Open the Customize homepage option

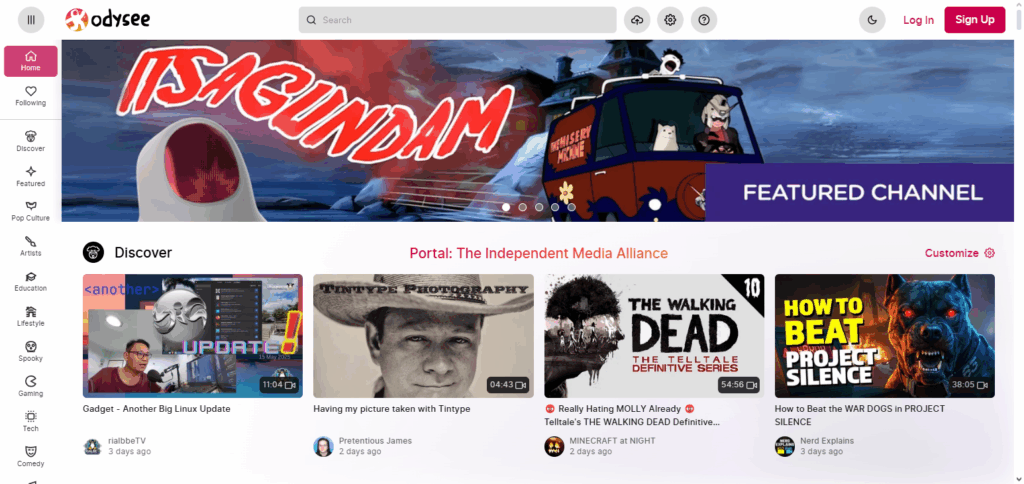click(959, 253)
